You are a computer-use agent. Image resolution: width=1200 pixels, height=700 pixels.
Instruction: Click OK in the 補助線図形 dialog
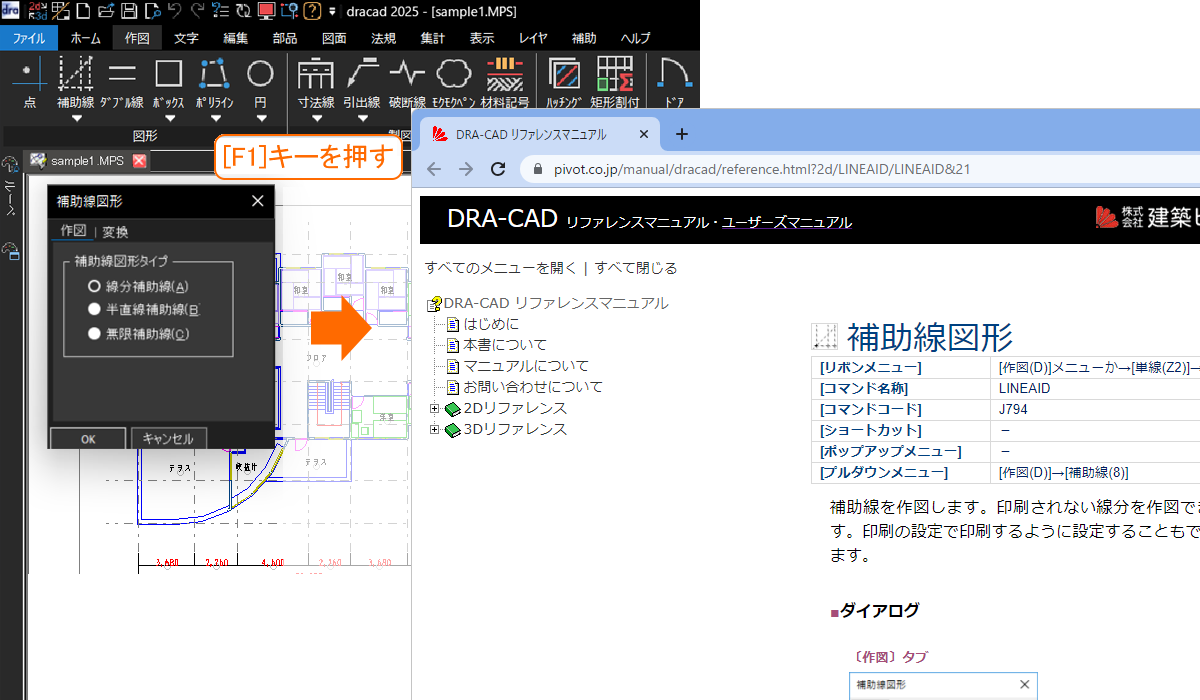(88, 438)
